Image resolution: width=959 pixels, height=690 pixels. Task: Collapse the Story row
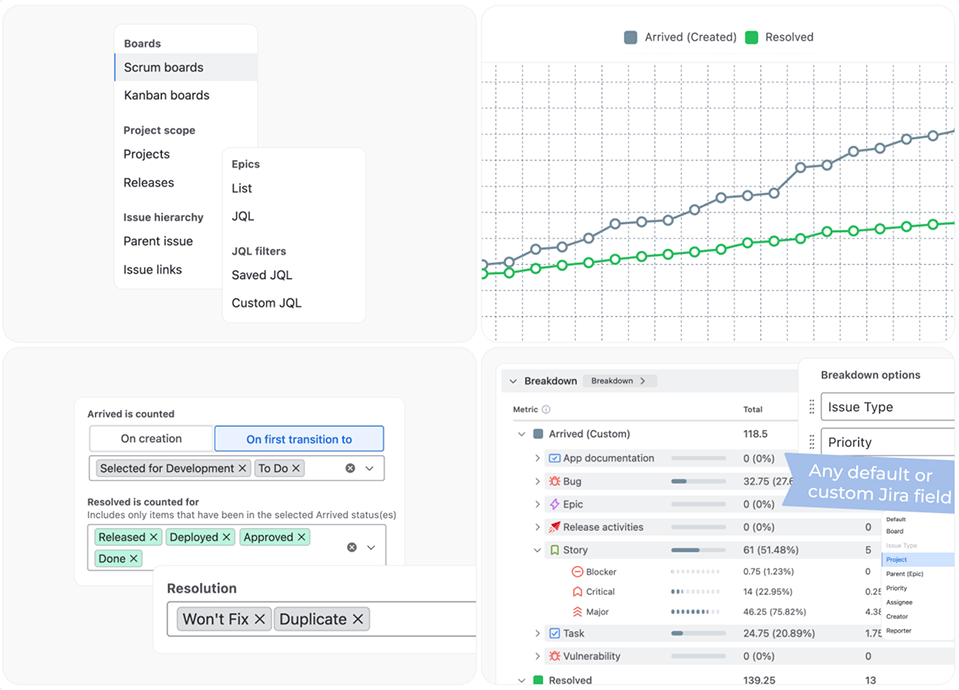pyautogui.click(x=538, y=550)
